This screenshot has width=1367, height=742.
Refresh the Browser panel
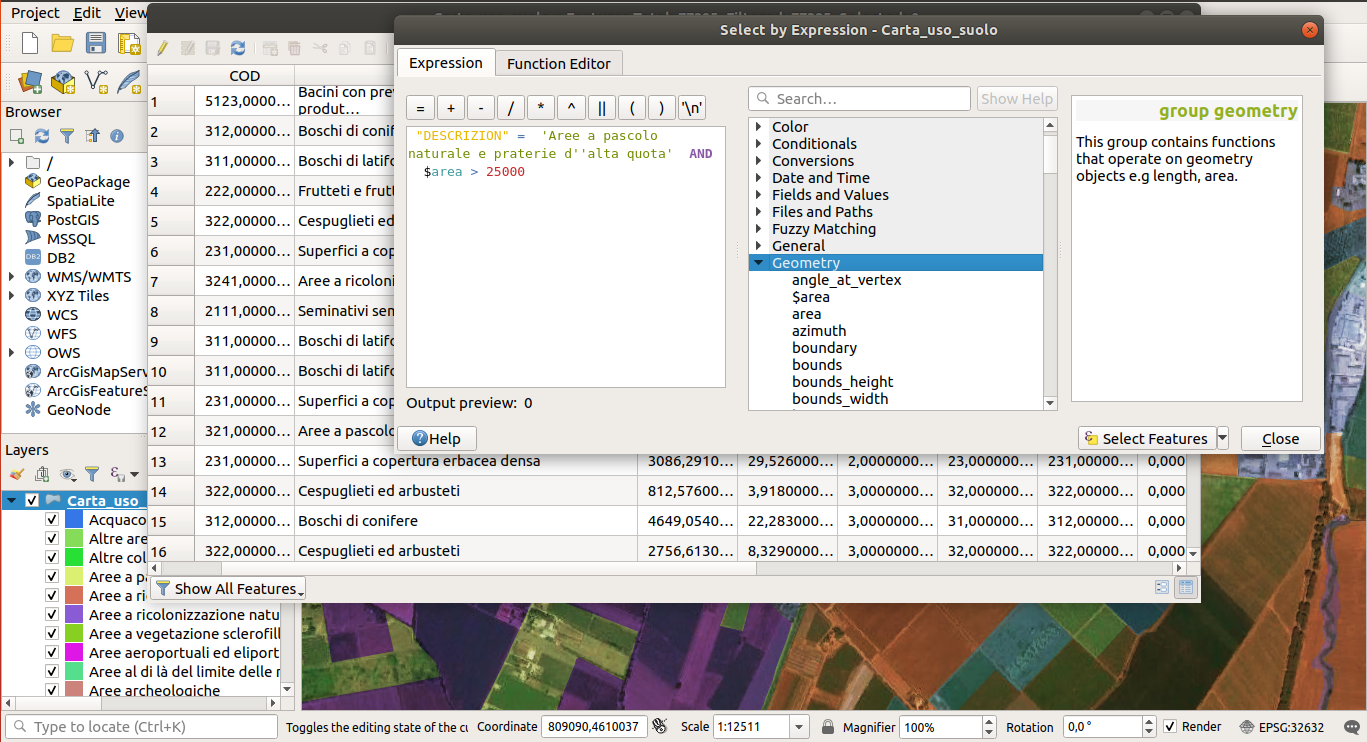click(42, 136)
